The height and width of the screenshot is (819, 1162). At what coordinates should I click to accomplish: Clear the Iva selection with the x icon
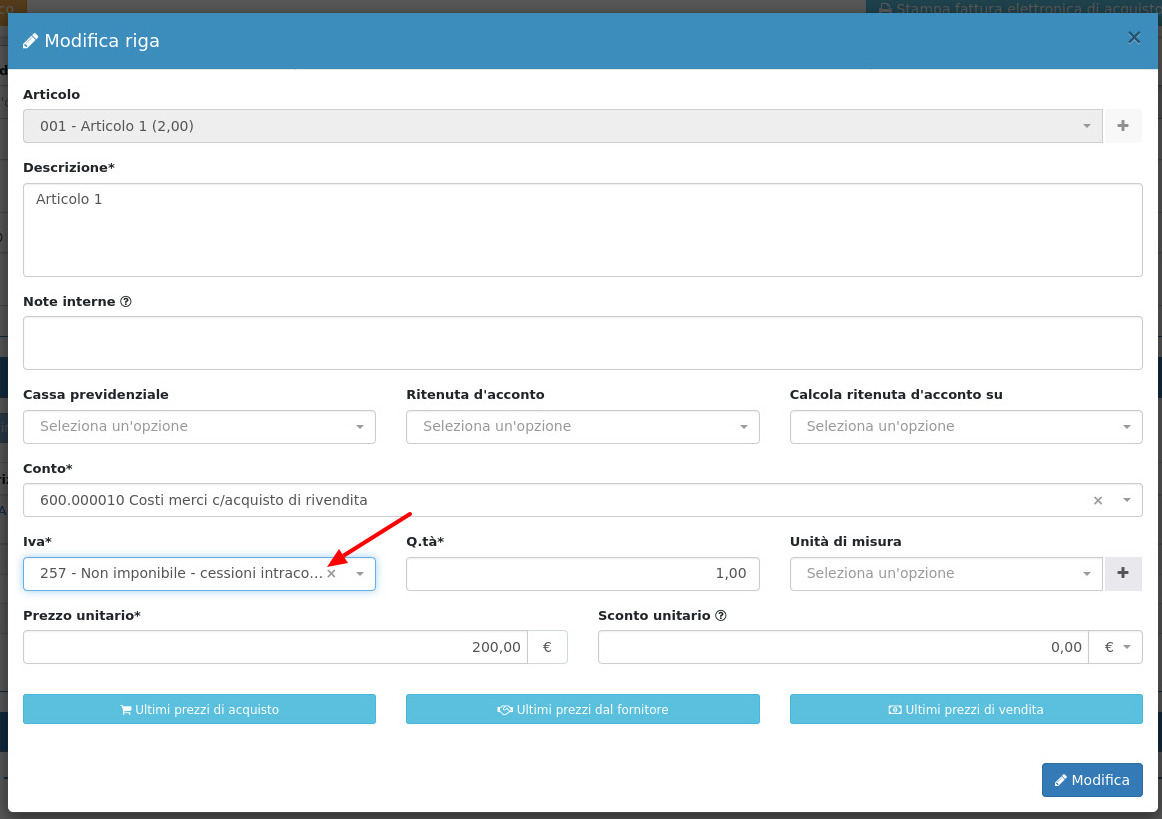pos(331,574)
